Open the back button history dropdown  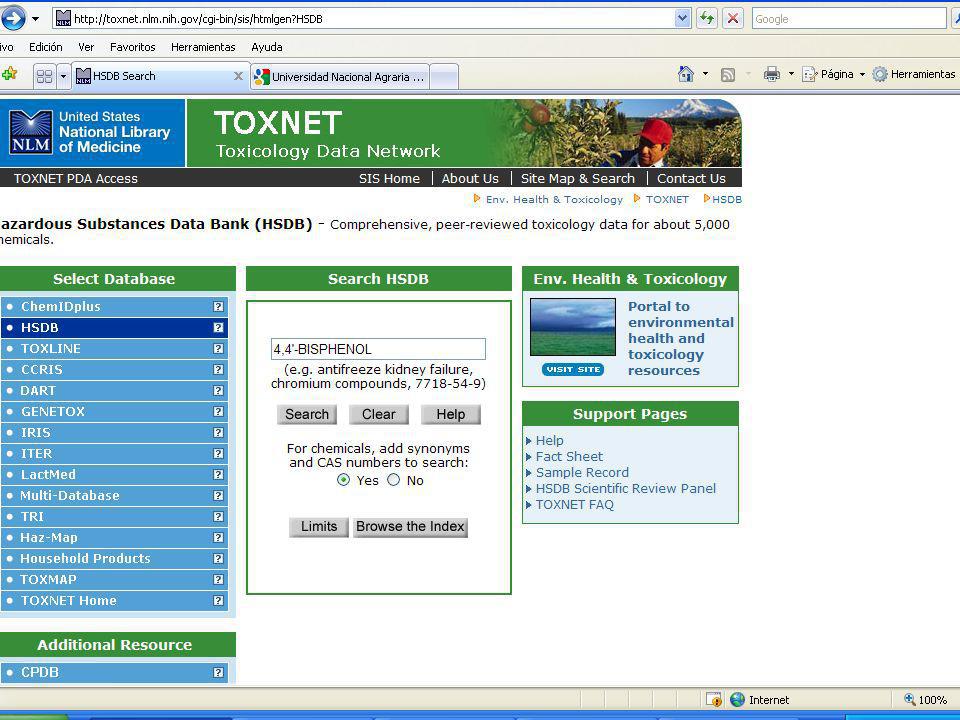tap(36, 19)
